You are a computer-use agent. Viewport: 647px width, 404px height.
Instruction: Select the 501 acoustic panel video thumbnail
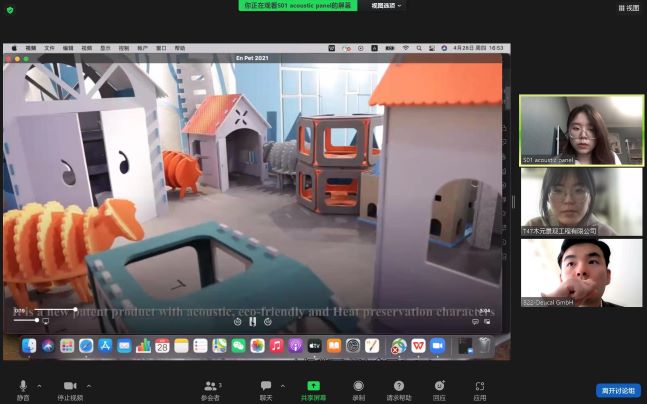(x=581, y=130)
